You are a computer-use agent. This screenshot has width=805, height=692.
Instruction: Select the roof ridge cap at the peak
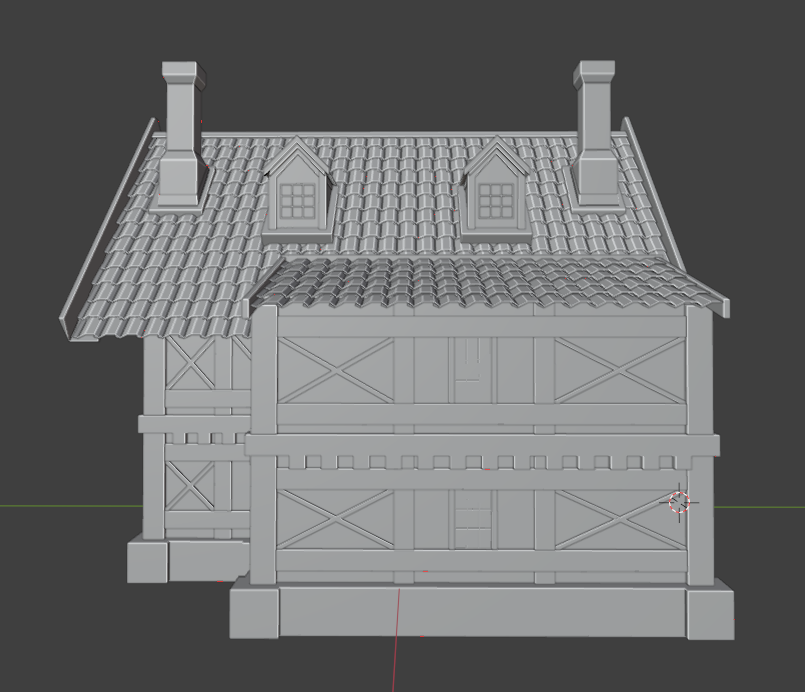click(400, 133)
